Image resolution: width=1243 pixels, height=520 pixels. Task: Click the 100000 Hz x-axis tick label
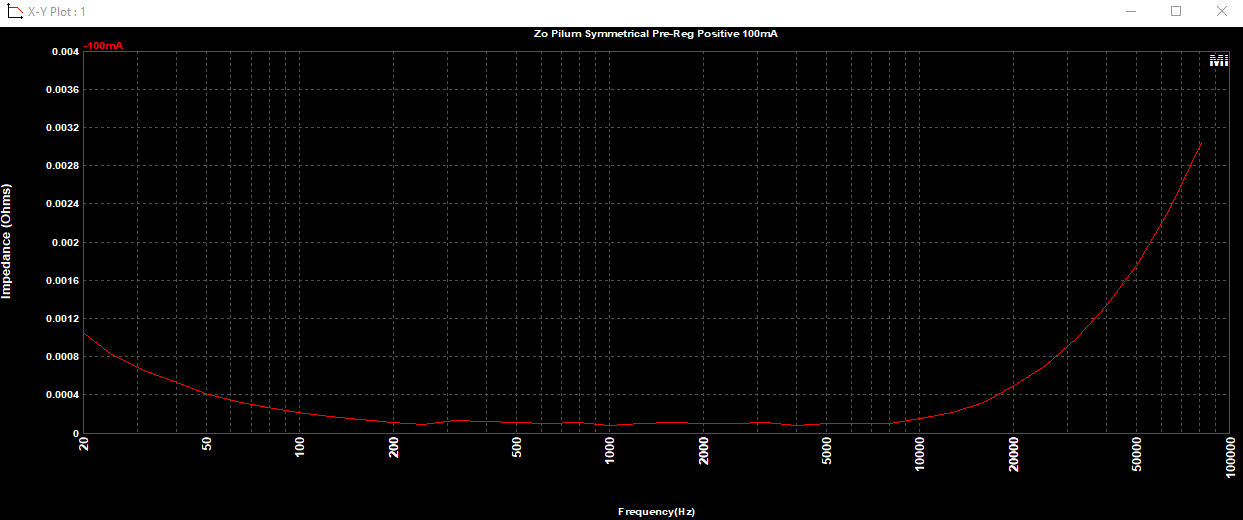[1229, 456]
